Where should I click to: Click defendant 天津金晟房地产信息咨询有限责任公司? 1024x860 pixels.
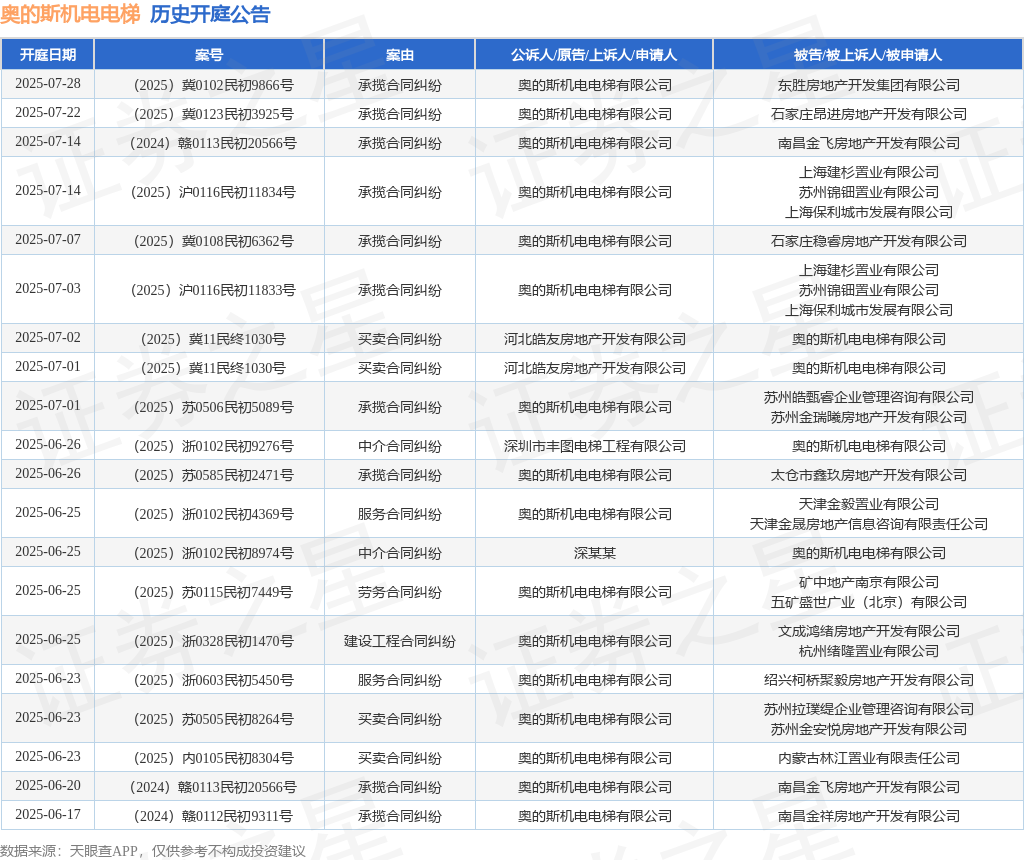(869, 524)
